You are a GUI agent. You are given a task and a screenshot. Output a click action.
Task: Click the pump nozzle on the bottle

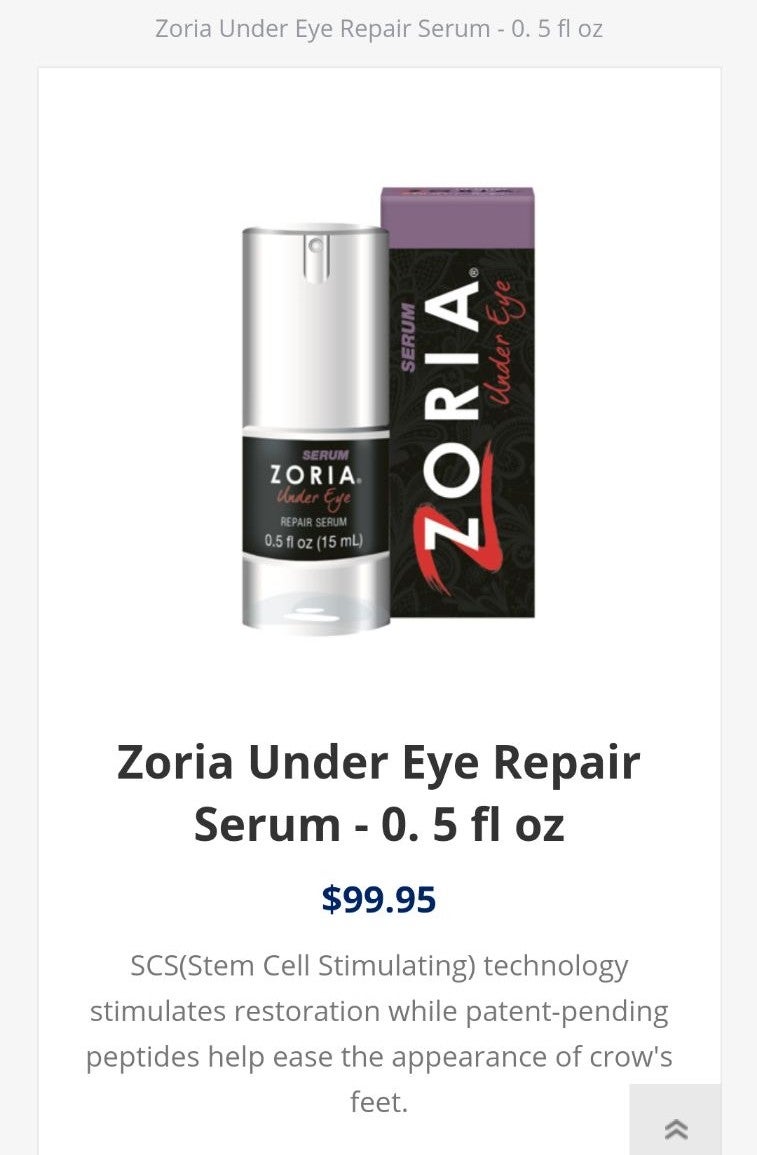[315, 258]
